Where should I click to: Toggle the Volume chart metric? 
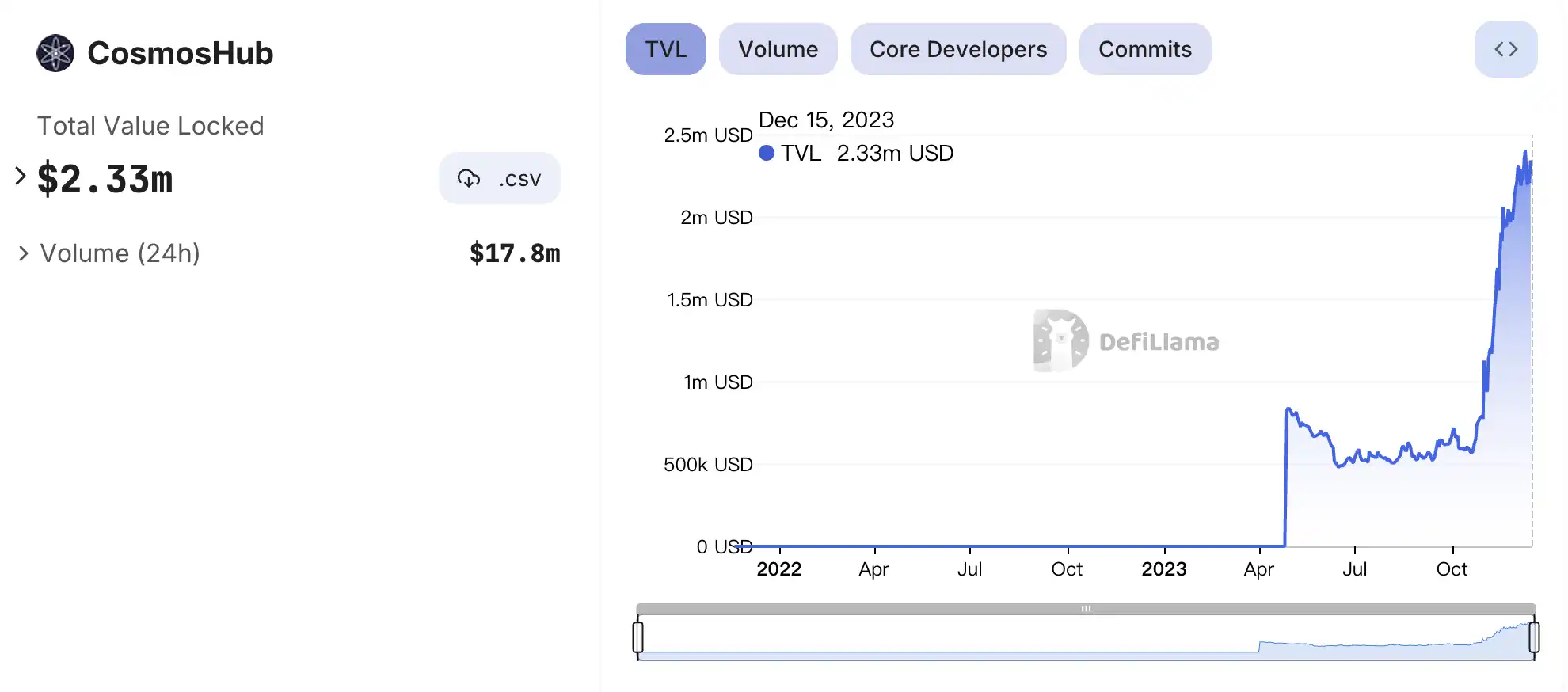(x=778, y=49)
